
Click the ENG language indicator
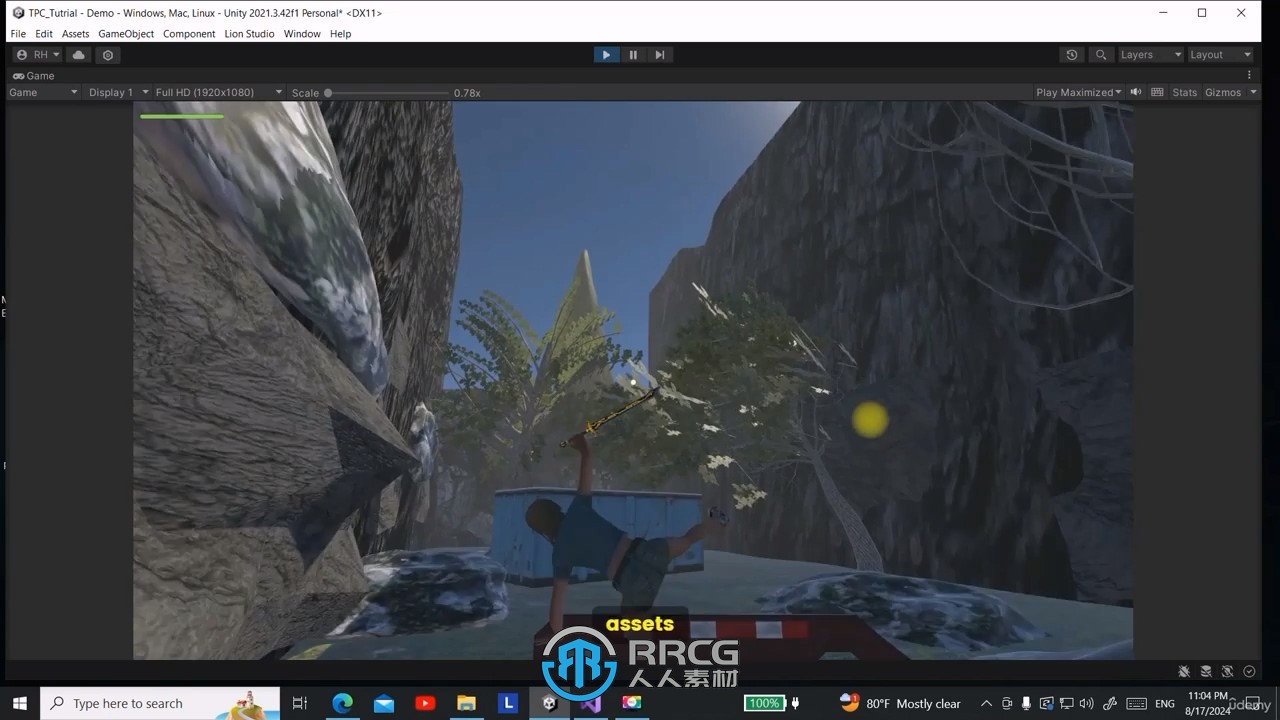pyautogui.click(x=1165, y=703)
